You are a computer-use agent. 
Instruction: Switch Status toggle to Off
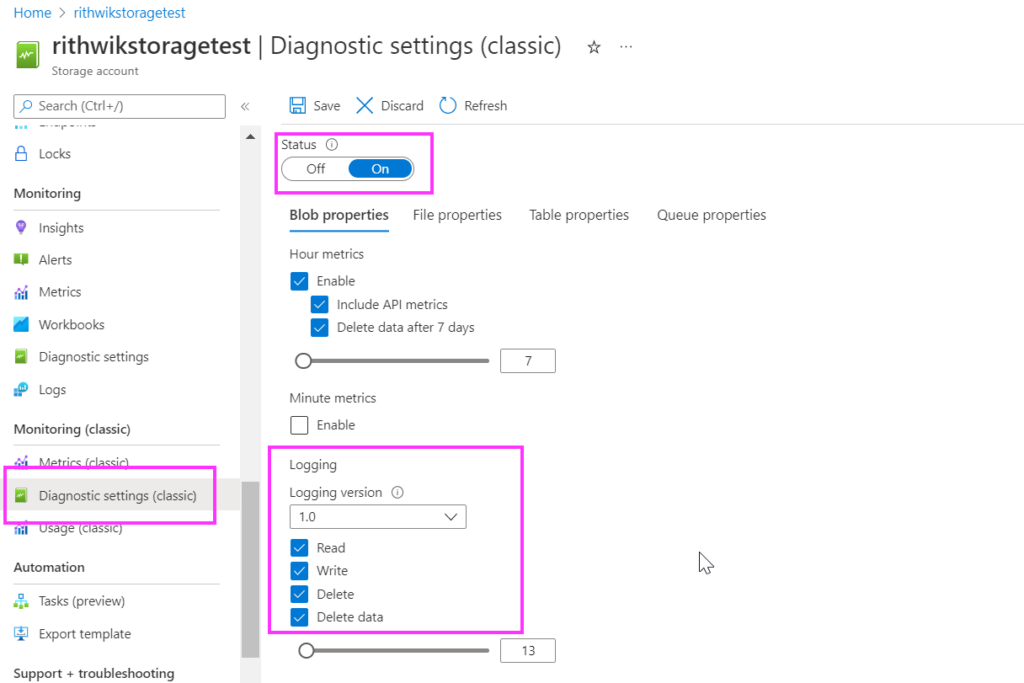[315, 169]
